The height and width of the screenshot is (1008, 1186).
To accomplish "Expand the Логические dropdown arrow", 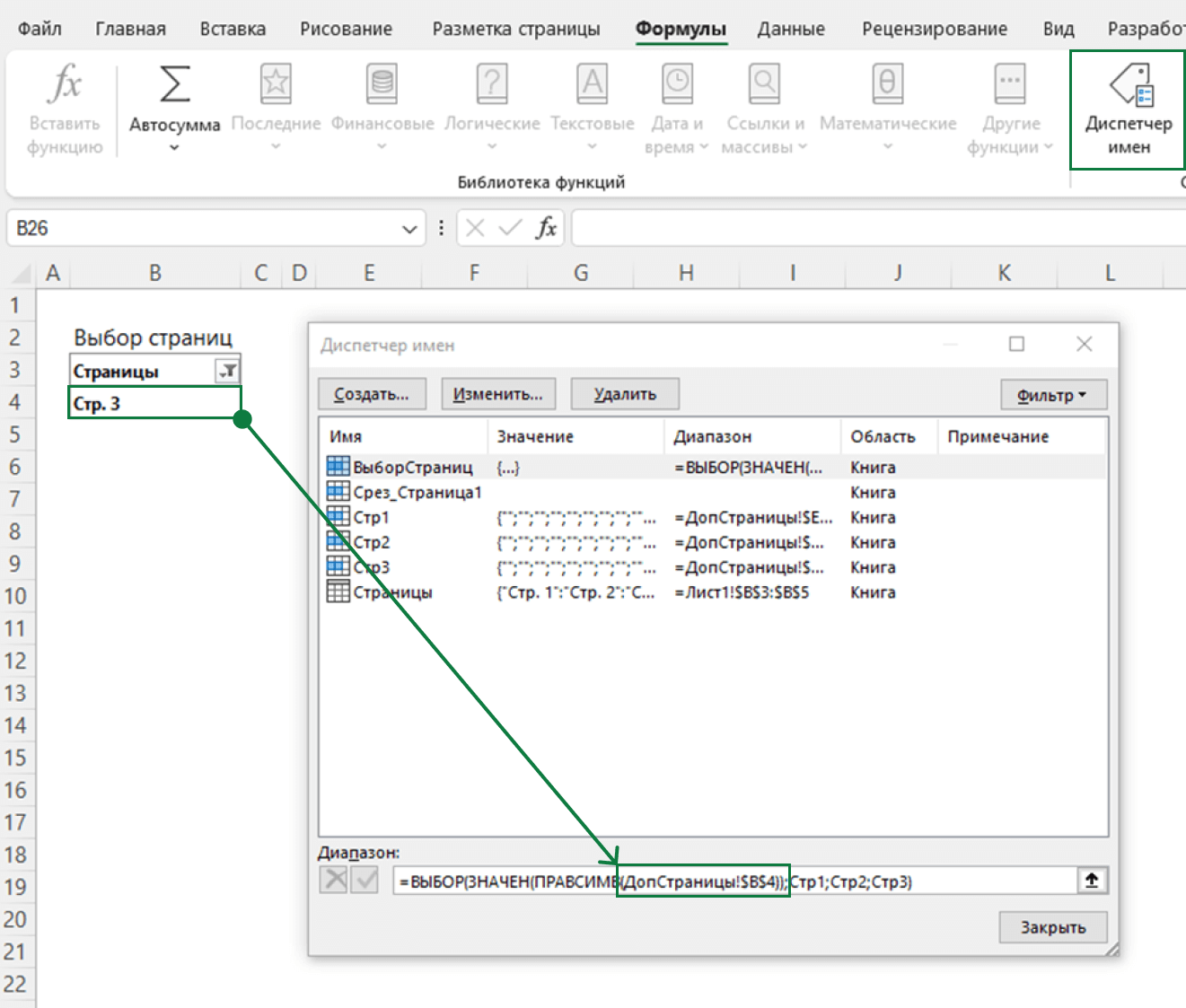I will coord(492,146).
